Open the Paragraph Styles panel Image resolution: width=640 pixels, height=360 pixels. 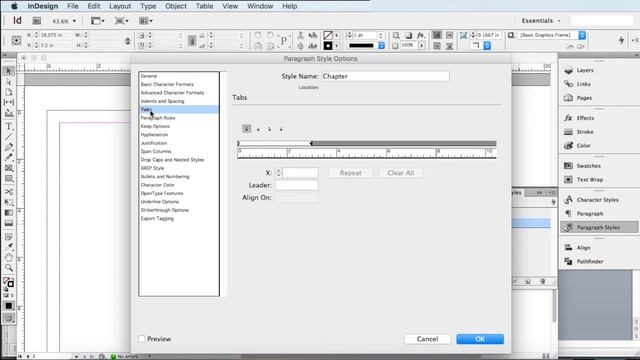coord(599,227)
